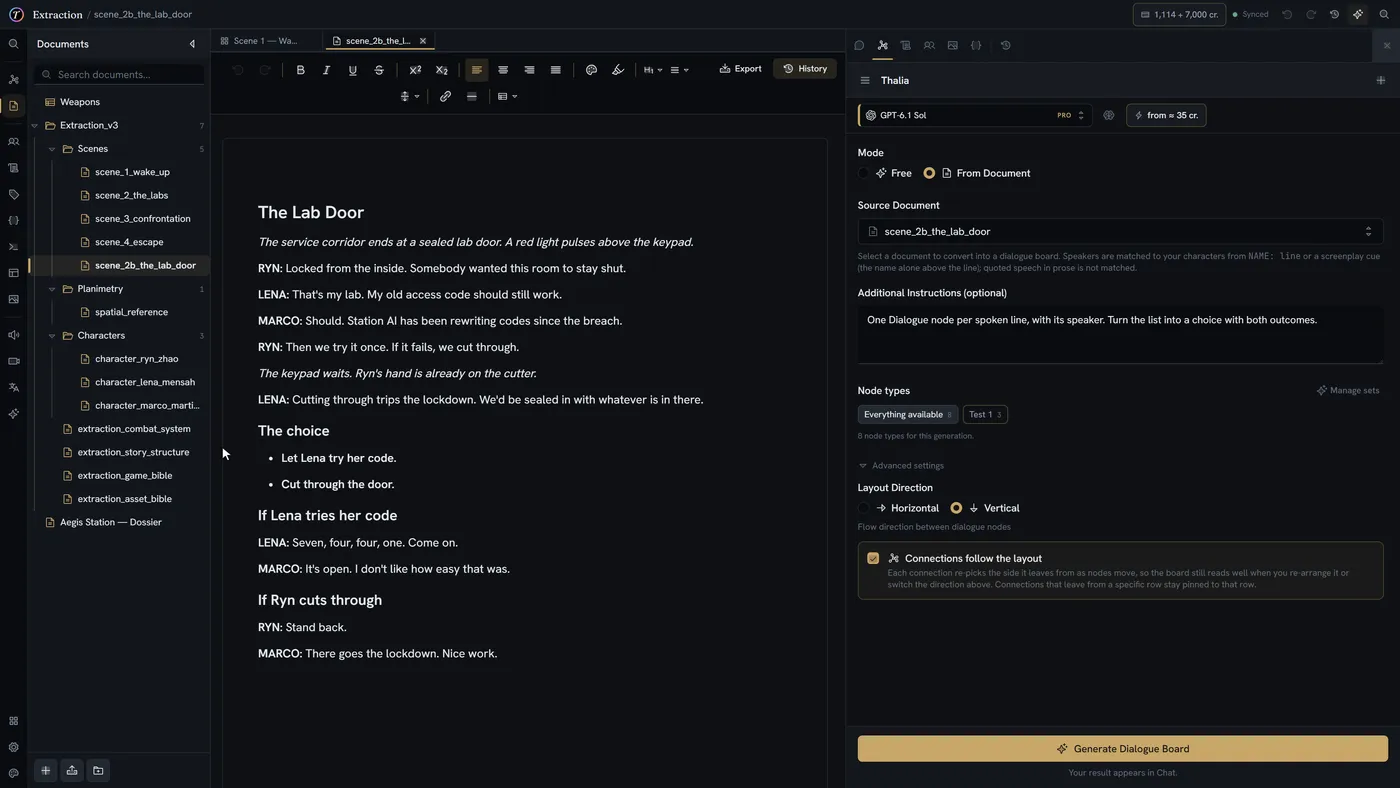
Task: Click the Export button
Action: point(740,69)
